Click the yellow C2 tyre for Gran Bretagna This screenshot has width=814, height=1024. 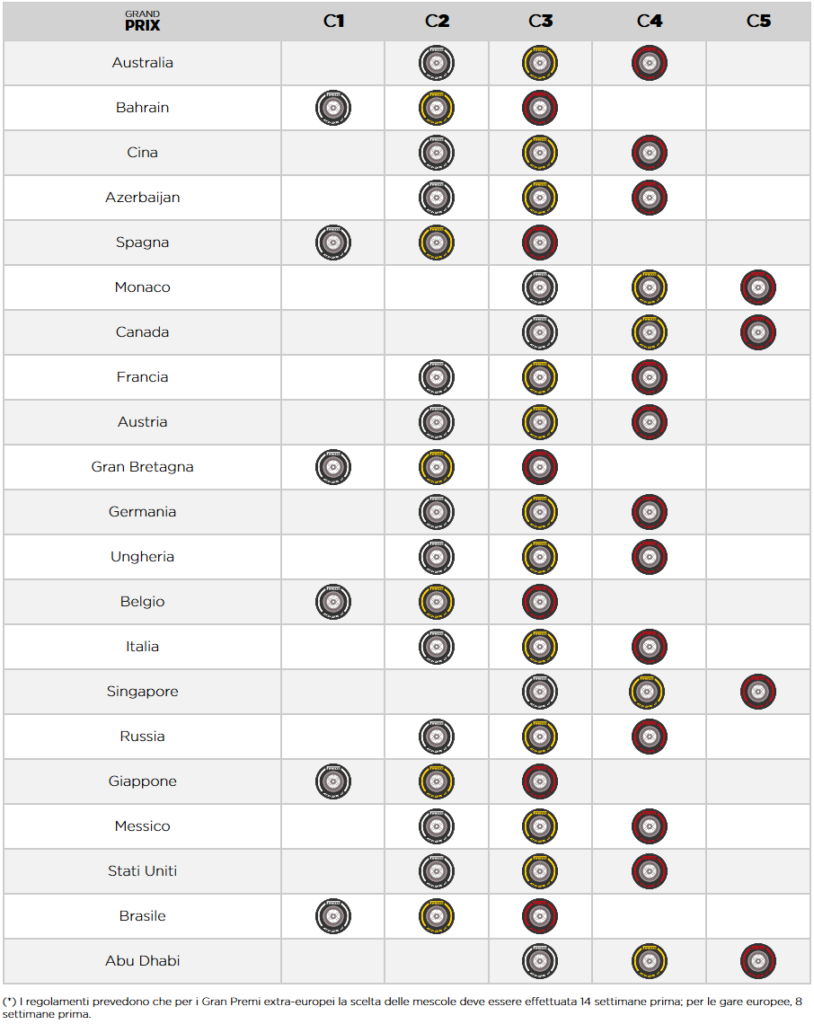437,467
